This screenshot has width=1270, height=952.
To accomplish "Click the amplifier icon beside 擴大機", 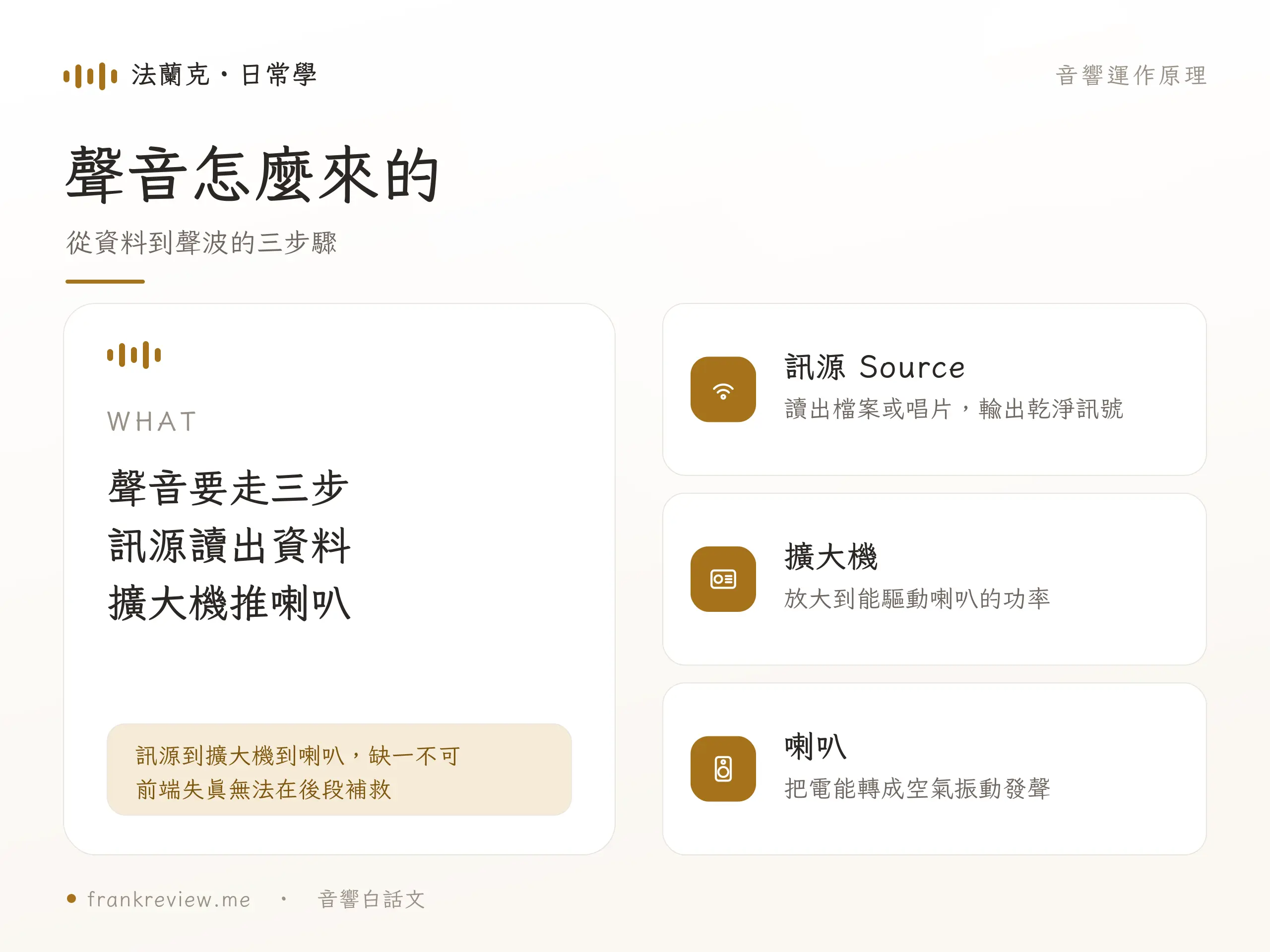I will (x=723, y=579).
